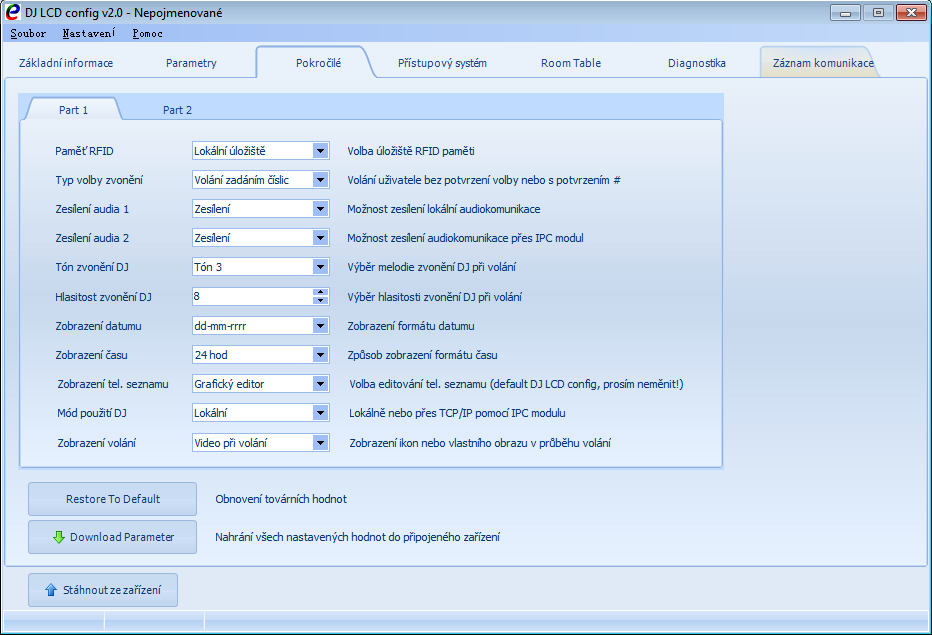Switch to the Parametry tab
Image resolution: width=932 pixels, height=635 pixels.
[x=191, y=63]
